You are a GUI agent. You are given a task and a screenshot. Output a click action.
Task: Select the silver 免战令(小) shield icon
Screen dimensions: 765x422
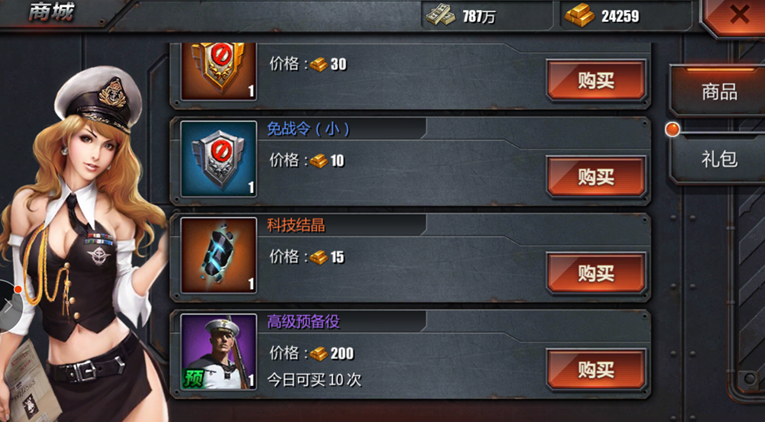(x=219, y=159)
